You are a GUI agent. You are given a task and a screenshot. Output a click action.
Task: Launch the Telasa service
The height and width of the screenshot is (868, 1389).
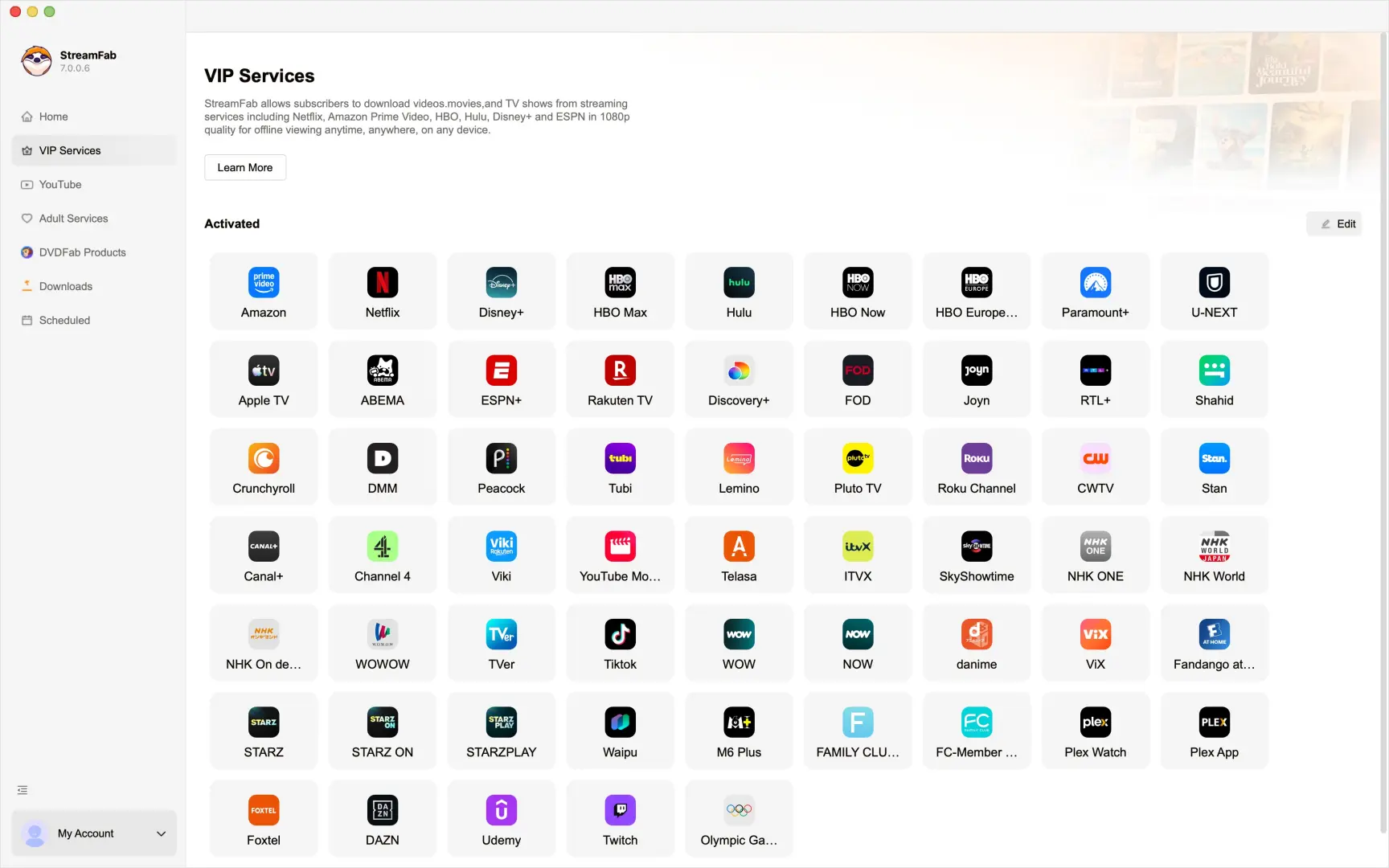pyautogui.click(x=739, y=555)
